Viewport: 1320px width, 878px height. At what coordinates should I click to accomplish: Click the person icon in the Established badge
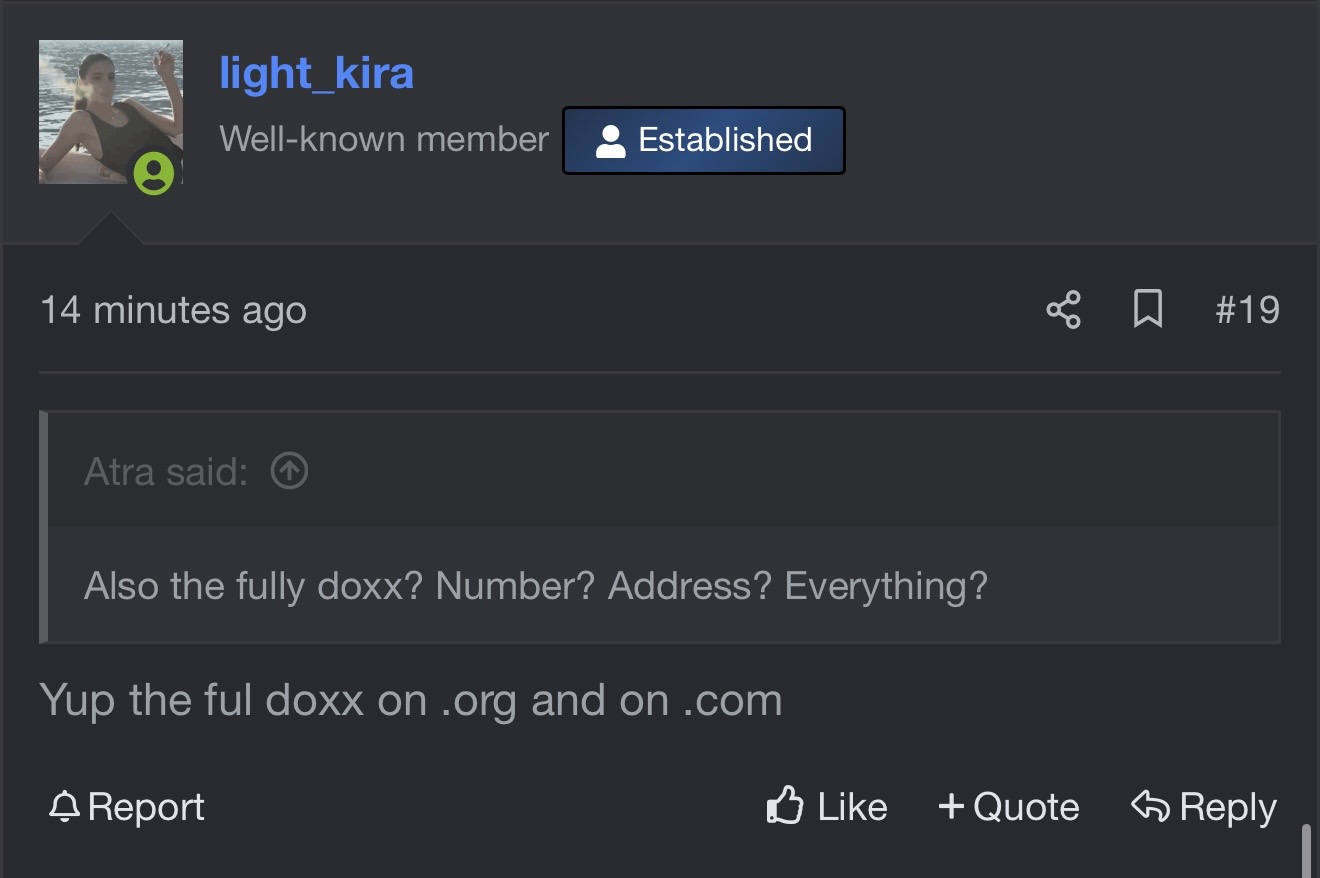click(610, 141)
